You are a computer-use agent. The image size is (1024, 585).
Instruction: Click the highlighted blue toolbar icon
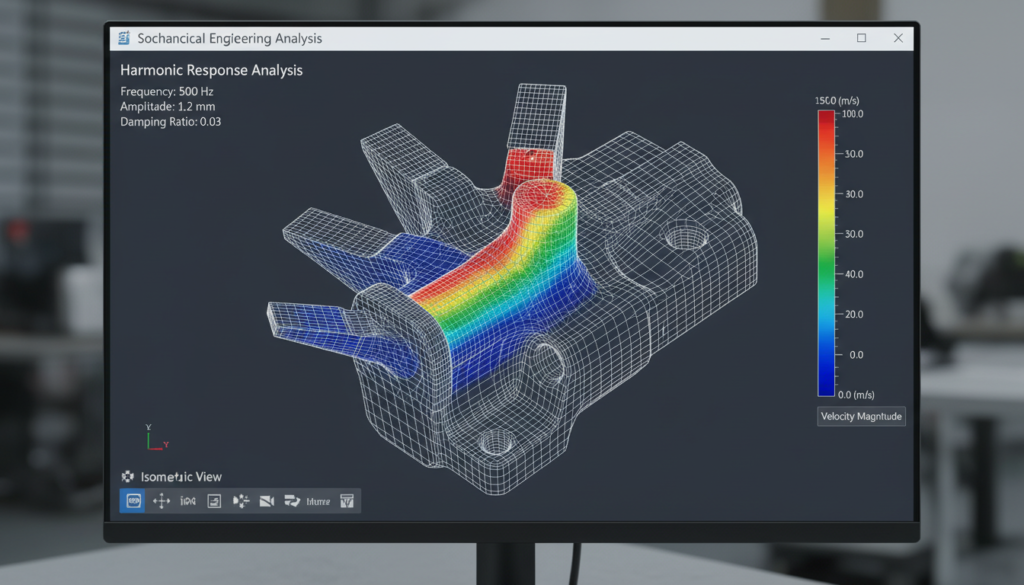pos(133,501)
